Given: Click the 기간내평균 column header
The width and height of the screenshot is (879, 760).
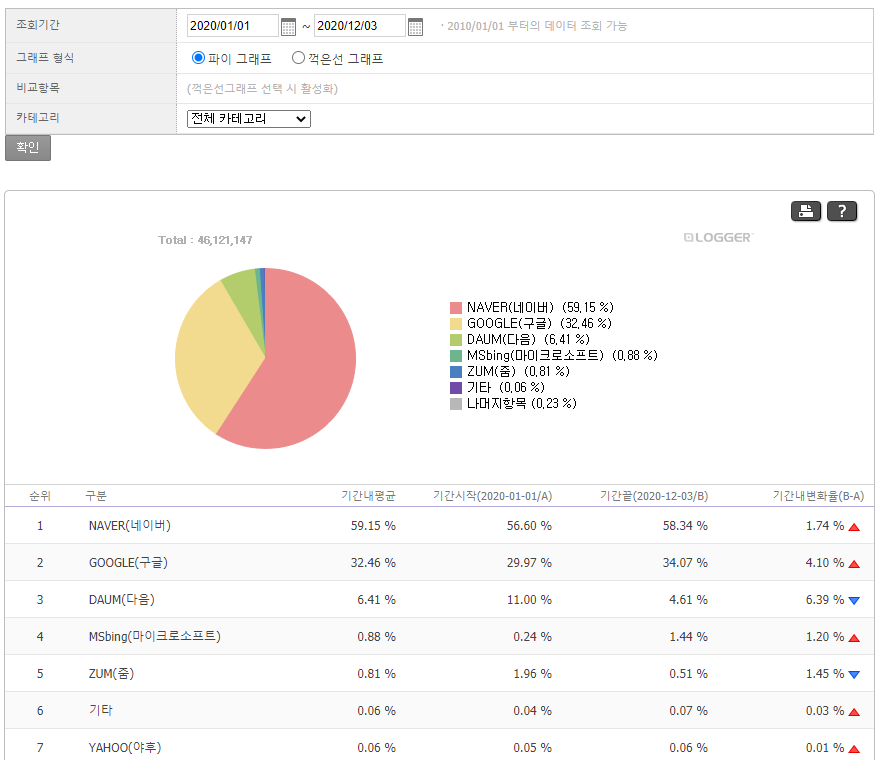Looking at the screenshot, I should click(x=368, y=496).
